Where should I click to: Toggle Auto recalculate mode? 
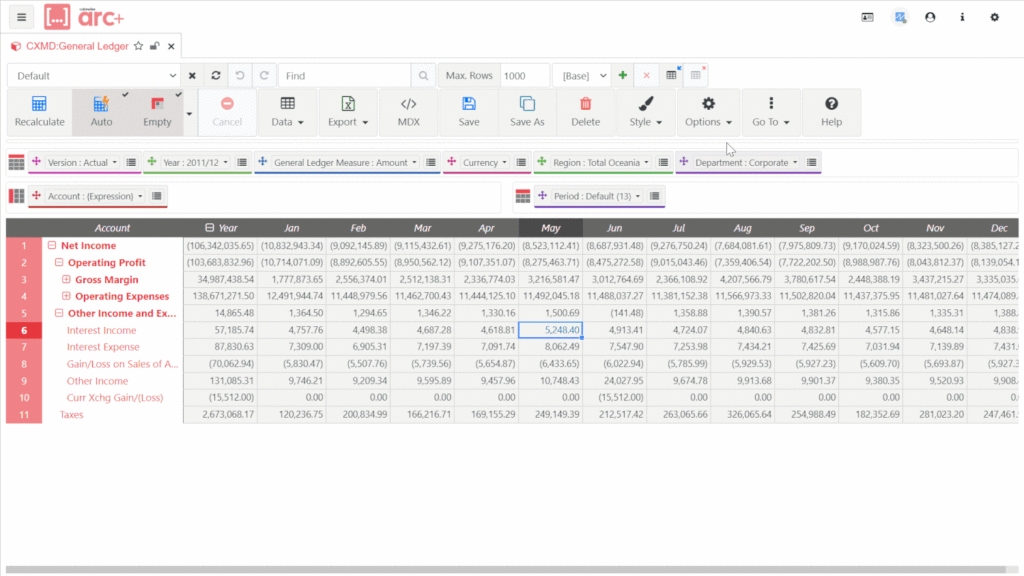(101, 111)
